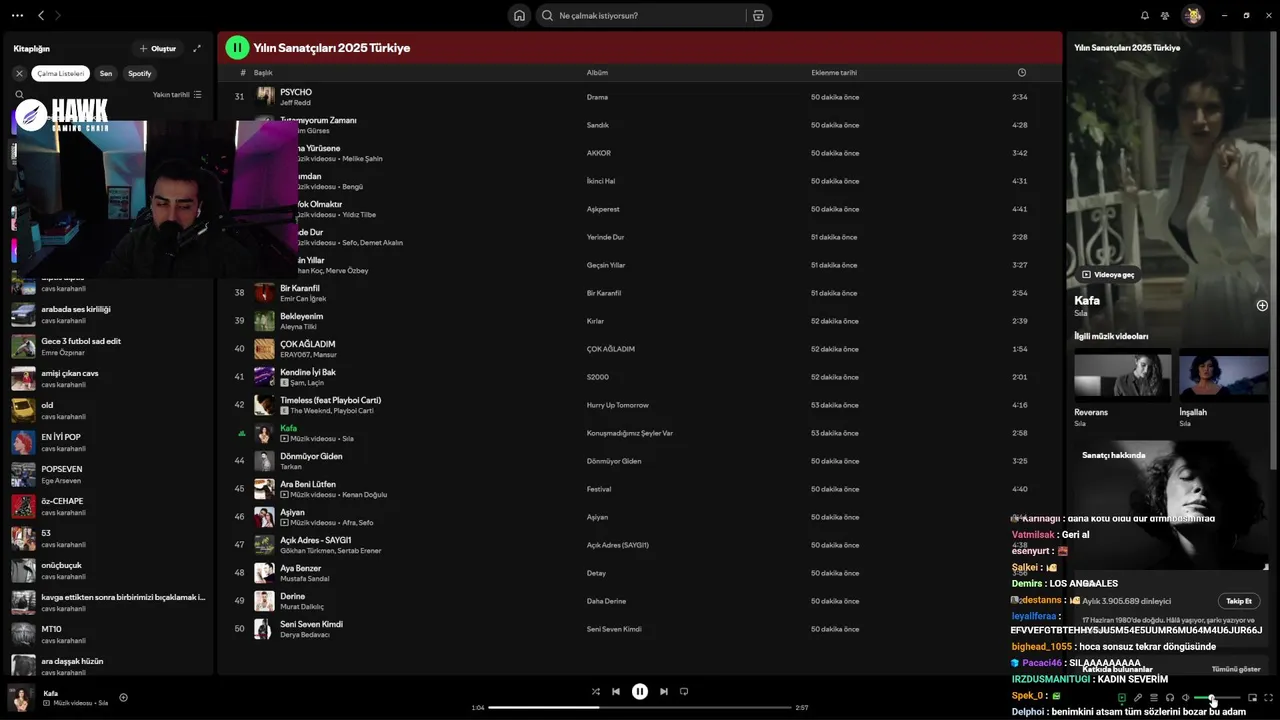Open the profile avatar menu
The image size is (1280, 720).
pyautogui.click(x=1192, y=15)
